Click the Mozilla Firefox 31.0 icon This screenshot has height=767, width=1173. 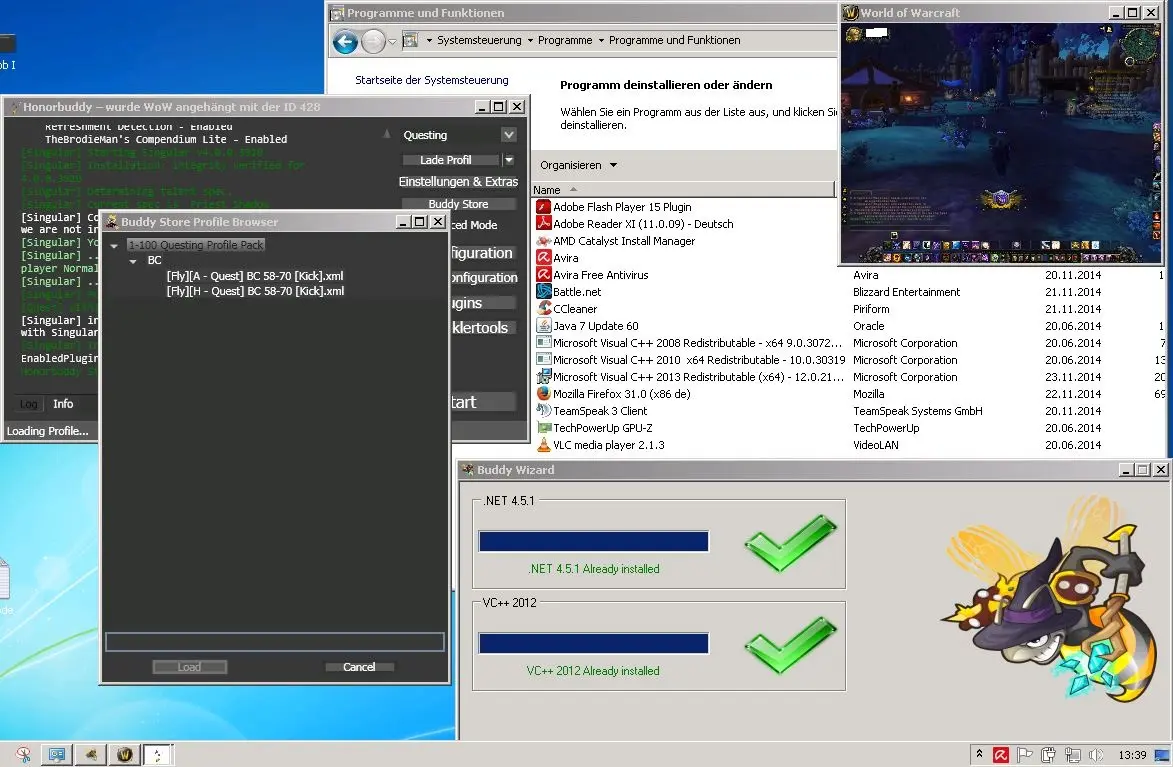click(544, 394)
